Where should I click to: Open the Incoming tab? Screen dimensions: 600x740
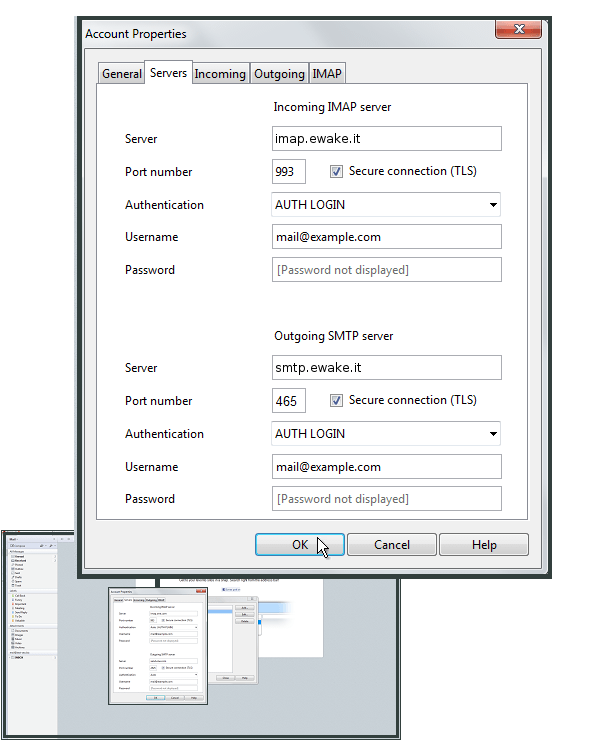pyautogui.click(x=220, y=74)
